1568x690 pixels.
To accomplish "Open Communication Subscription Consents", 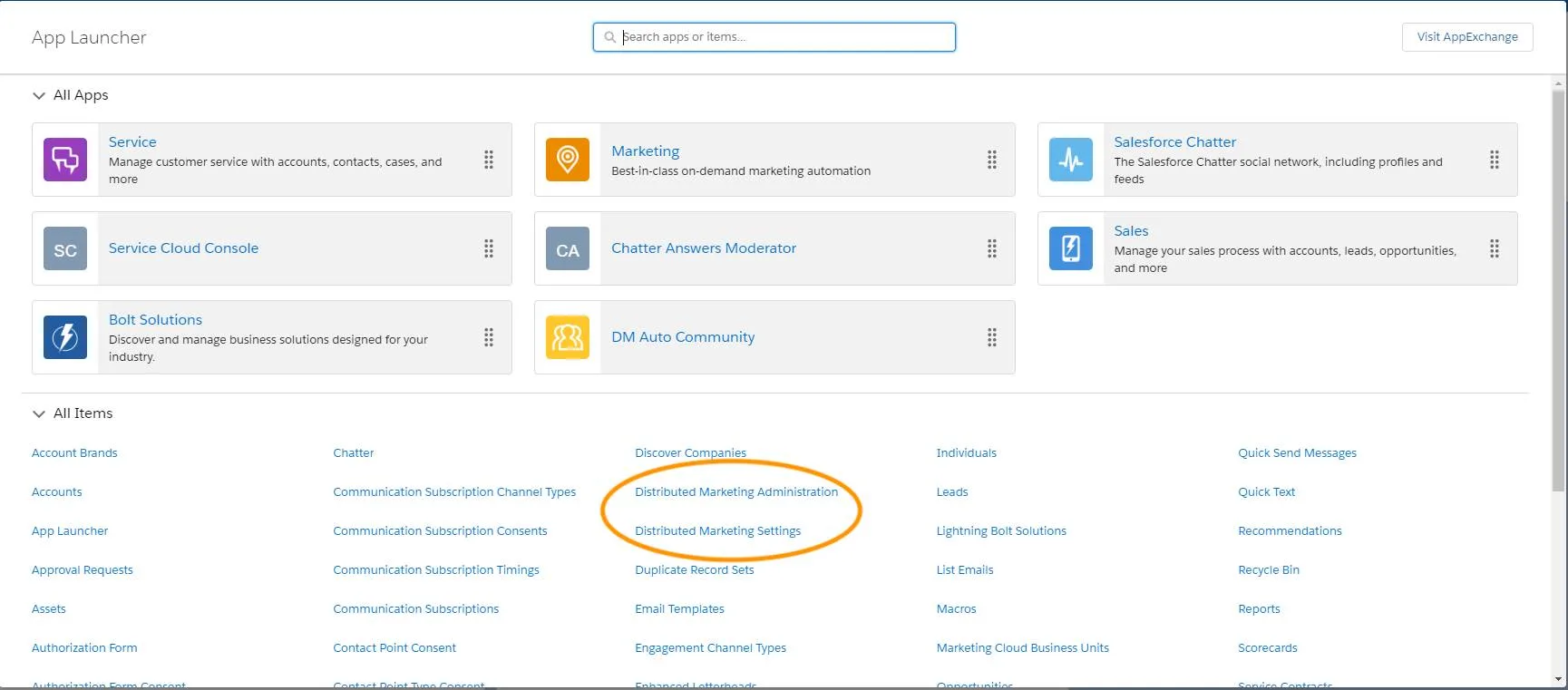I will (440, 531).
